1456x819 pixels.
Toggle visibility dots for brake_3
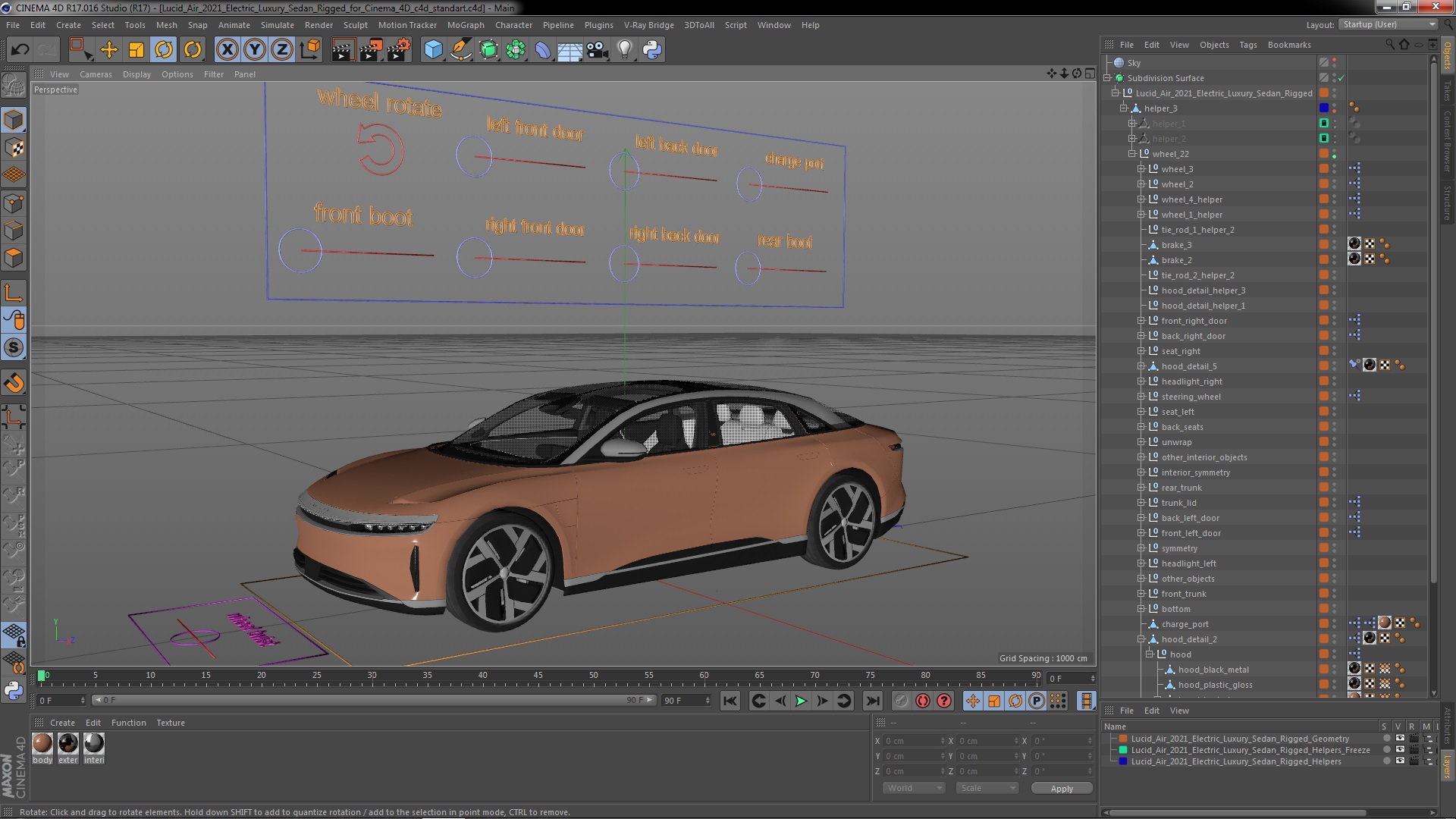click(x=1335, y=245)
